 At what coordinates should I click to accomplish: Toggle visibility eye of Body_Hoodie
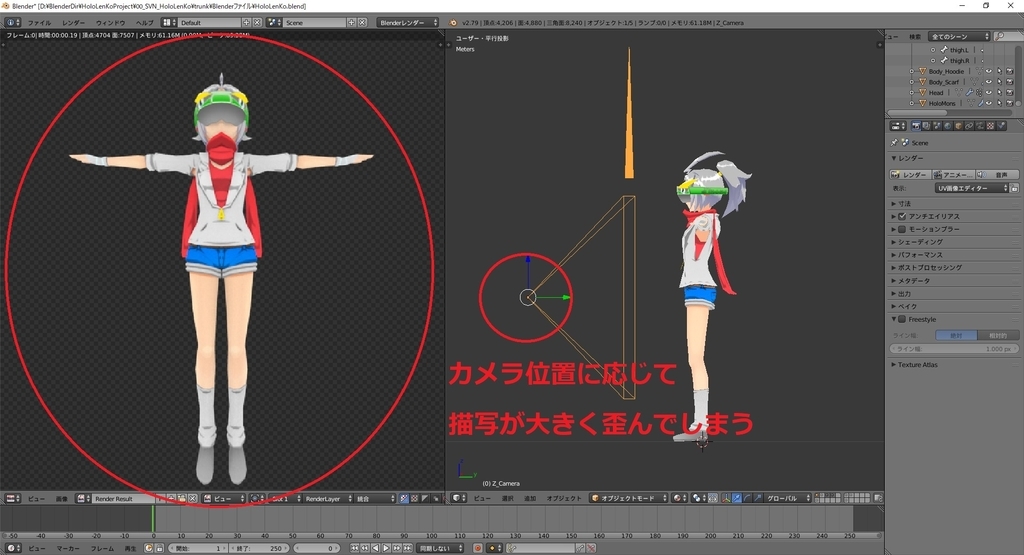[989, 71]
